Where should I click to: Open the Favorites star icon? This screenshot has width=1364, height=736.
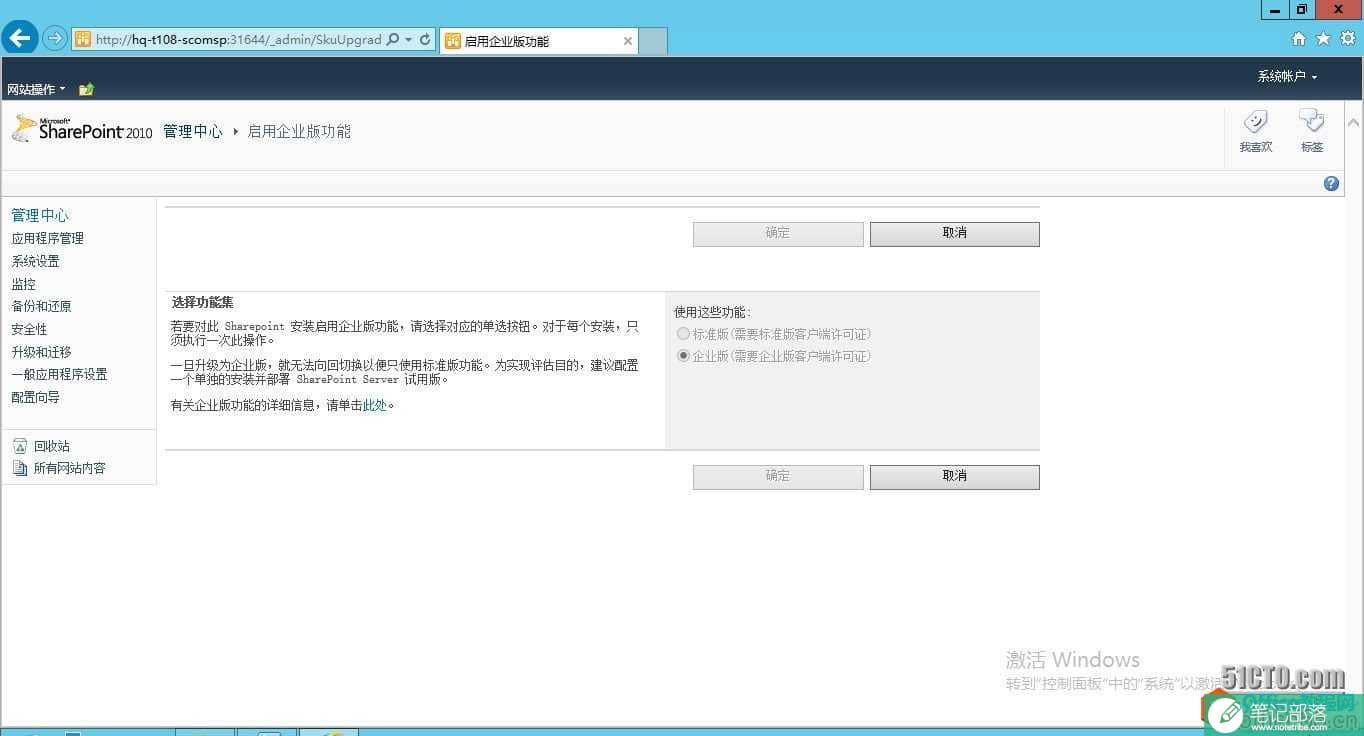click(1323, 38)
